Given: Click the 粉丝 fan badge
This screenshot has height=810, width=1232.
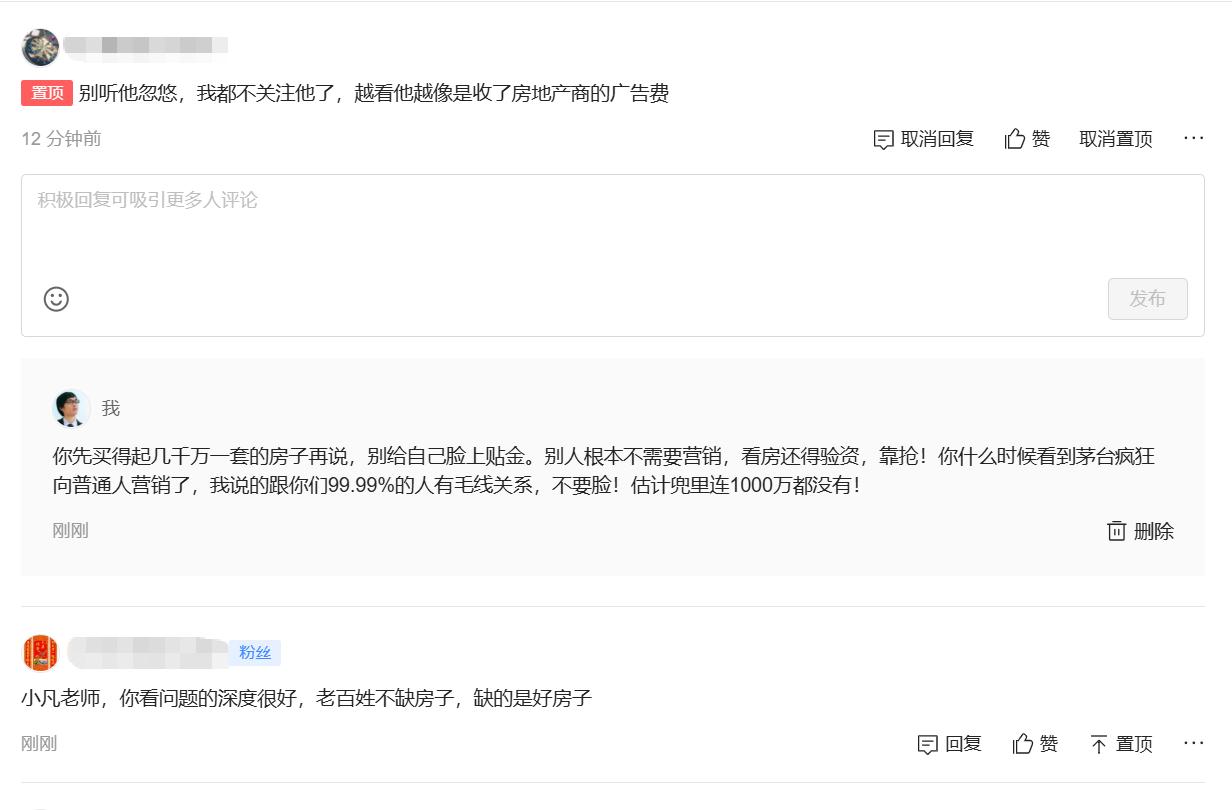Looking at the screenshot, I should pos(255,653).
